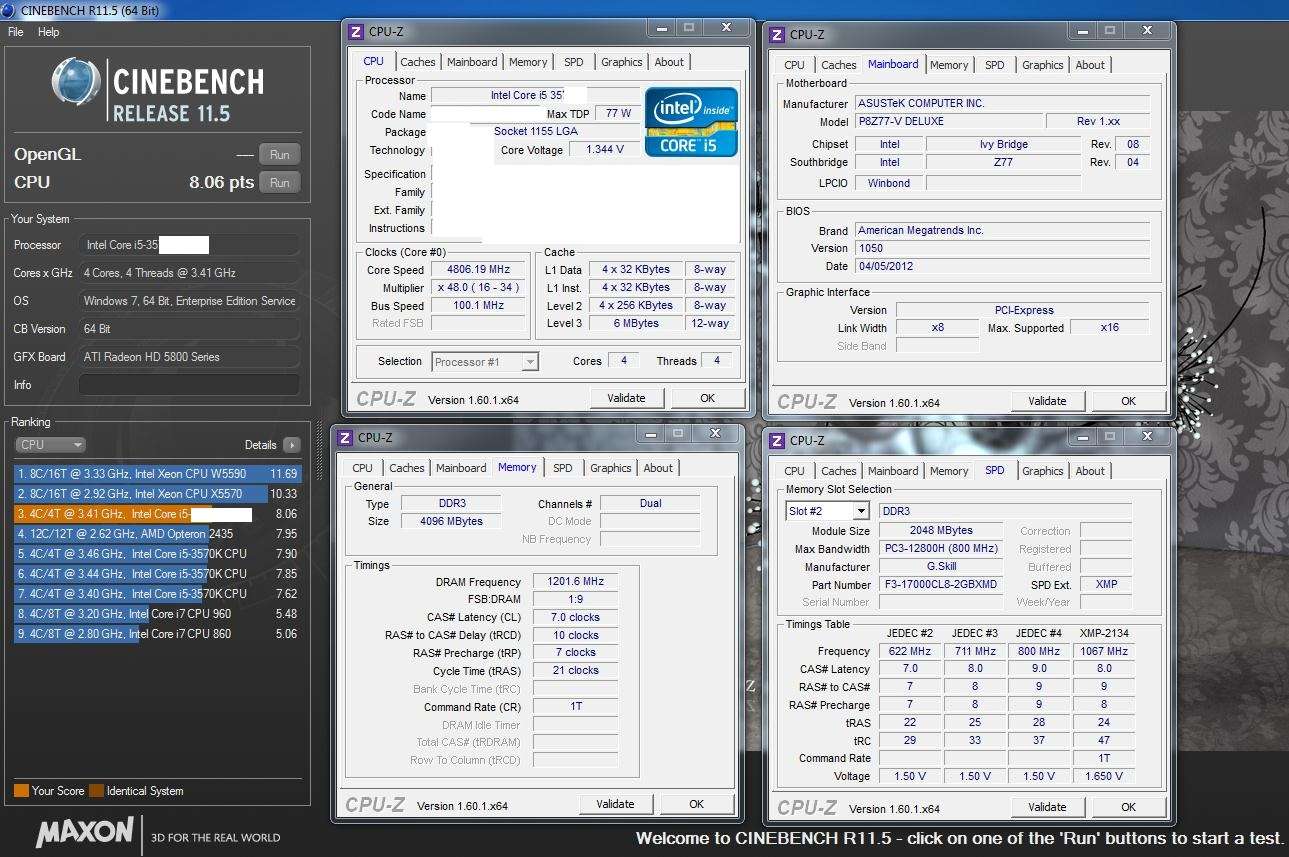1289x857 pixels.
Task: Click the GFX Board ATI Radeon HD 5800 field
Action: point(189,357)
